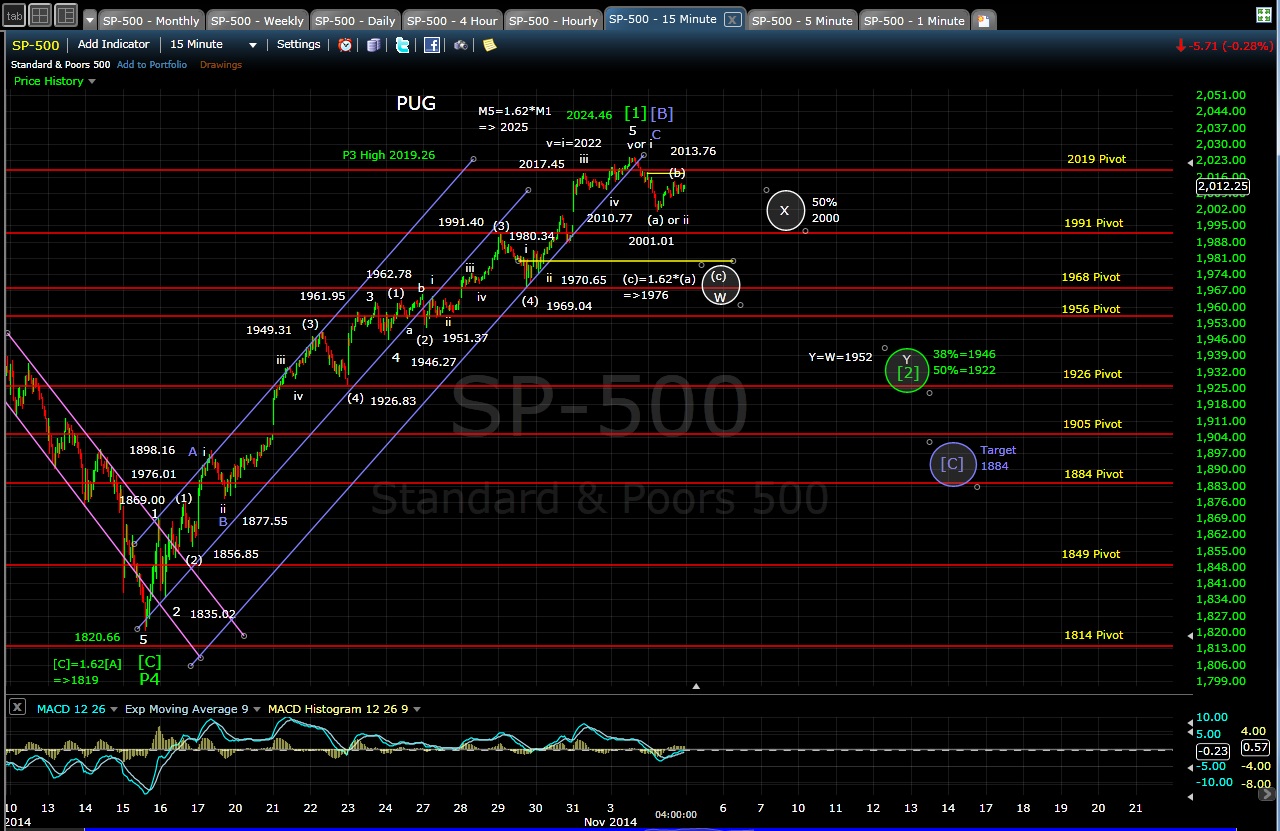The image size is (1280, 831).
Task: Click the '1968 Pivot' line label
Action: point(1091,277)
